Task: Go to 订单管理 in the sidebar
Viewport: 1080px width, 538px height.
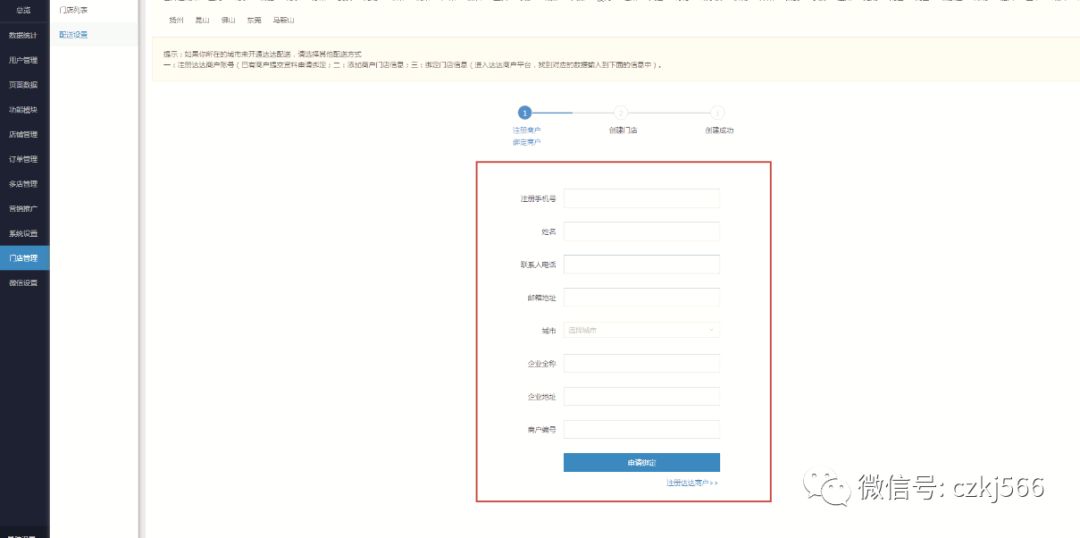Action: click(x=24, y=159)
